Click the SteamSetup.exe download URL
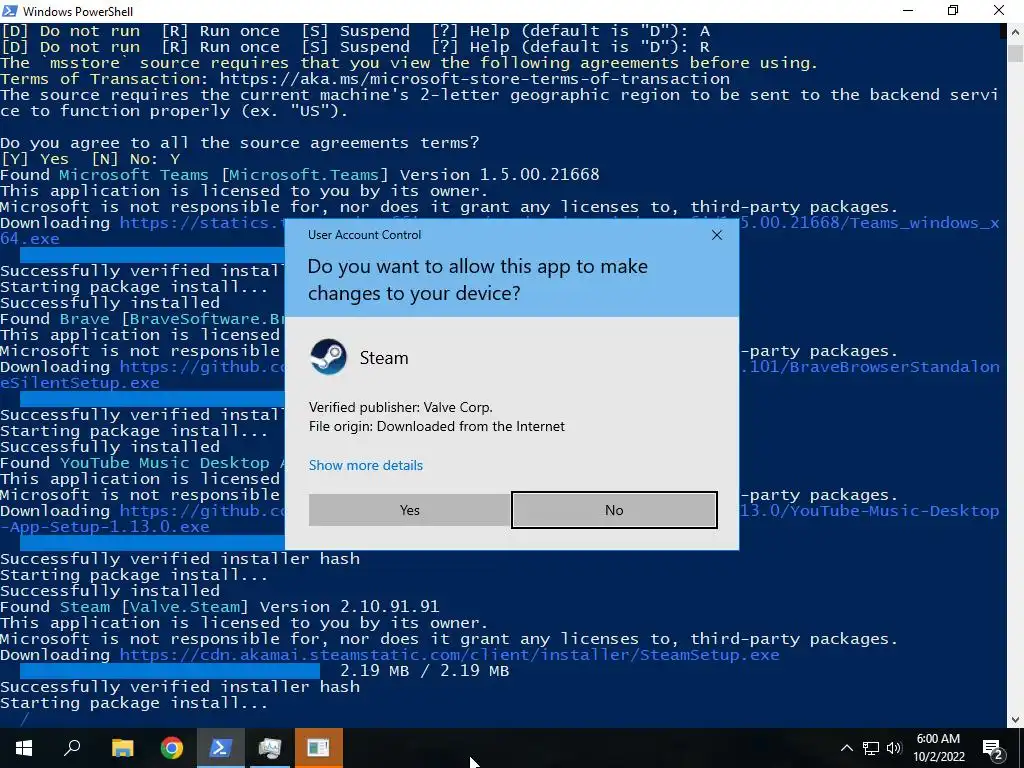The height and width of the screenshot is (768, 1024). (449, 654)
